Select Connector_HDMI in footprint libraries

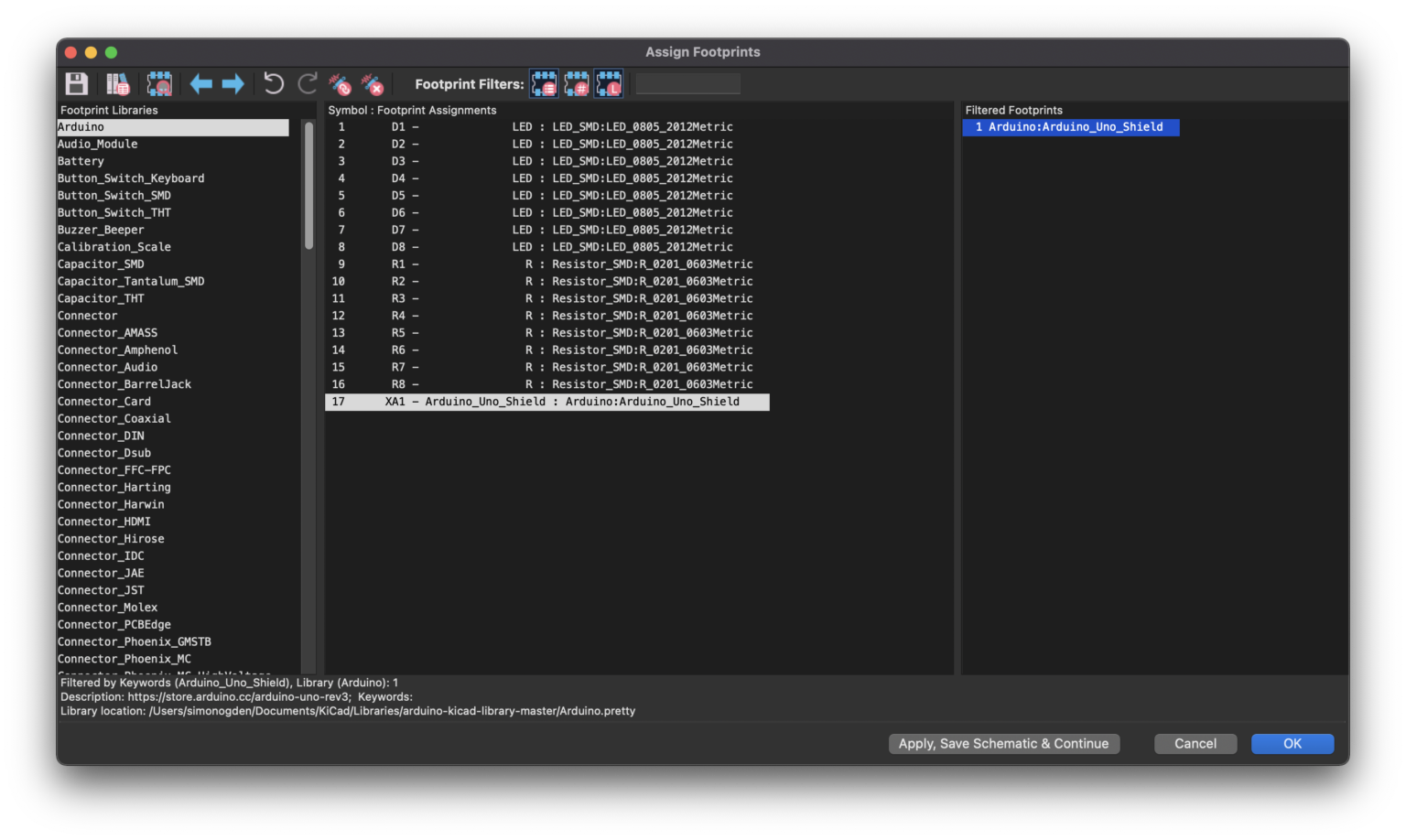[x=104, y=522]
